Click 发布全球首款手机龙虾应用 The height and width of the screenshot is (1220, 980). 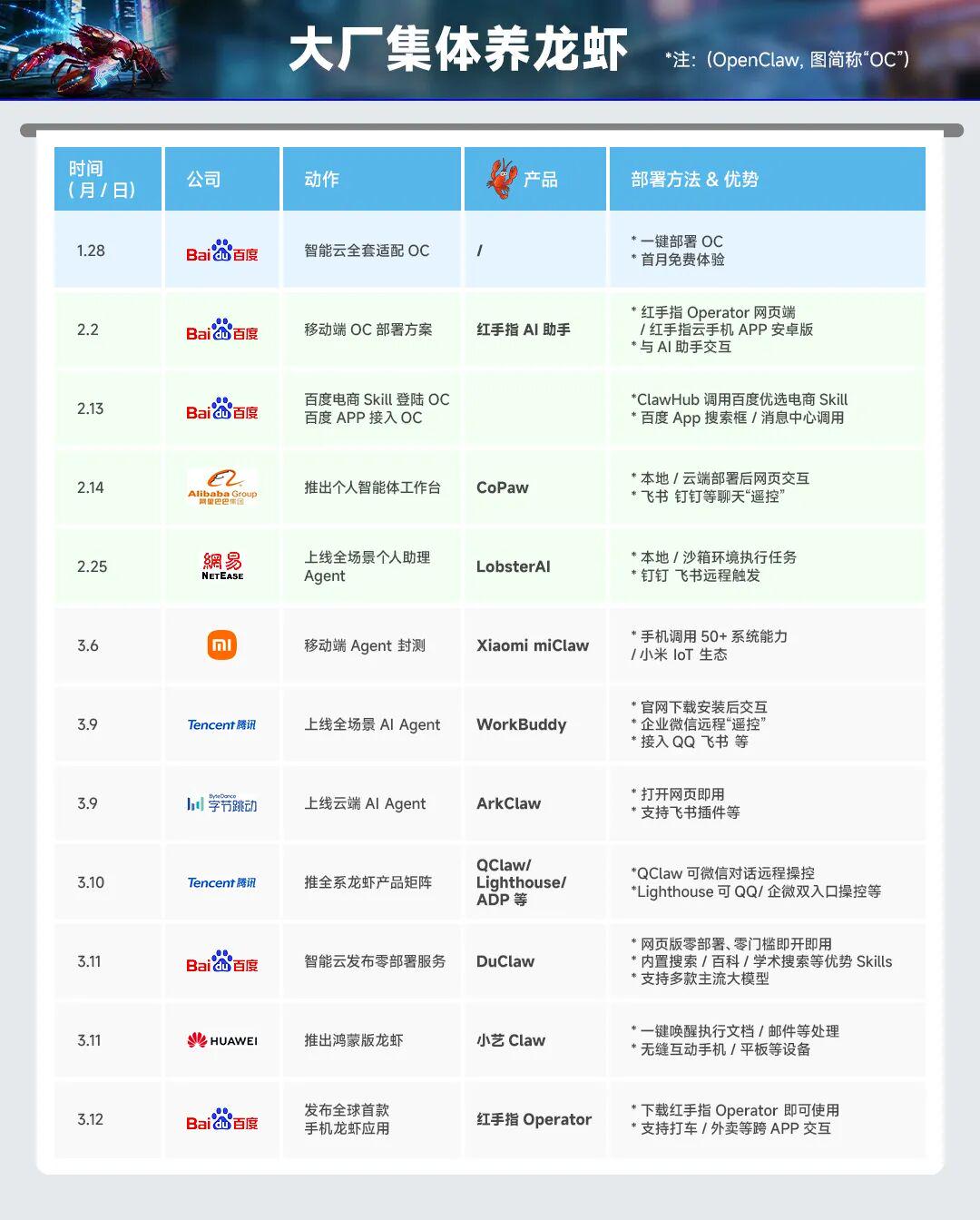click(x=347, y=1119)
